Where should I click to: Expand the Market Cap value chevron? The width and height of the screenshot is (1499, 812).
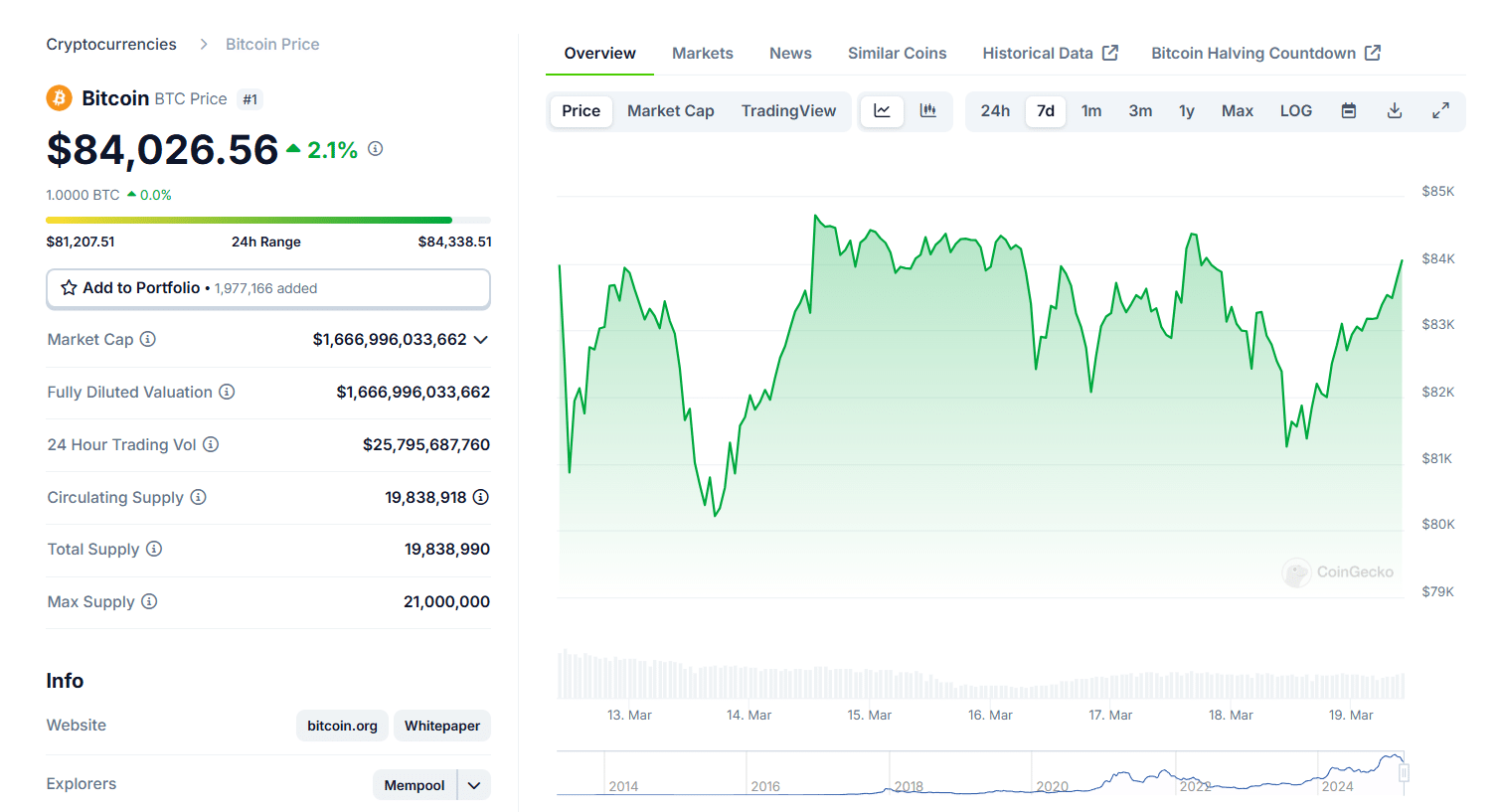[x=481, y=340]
